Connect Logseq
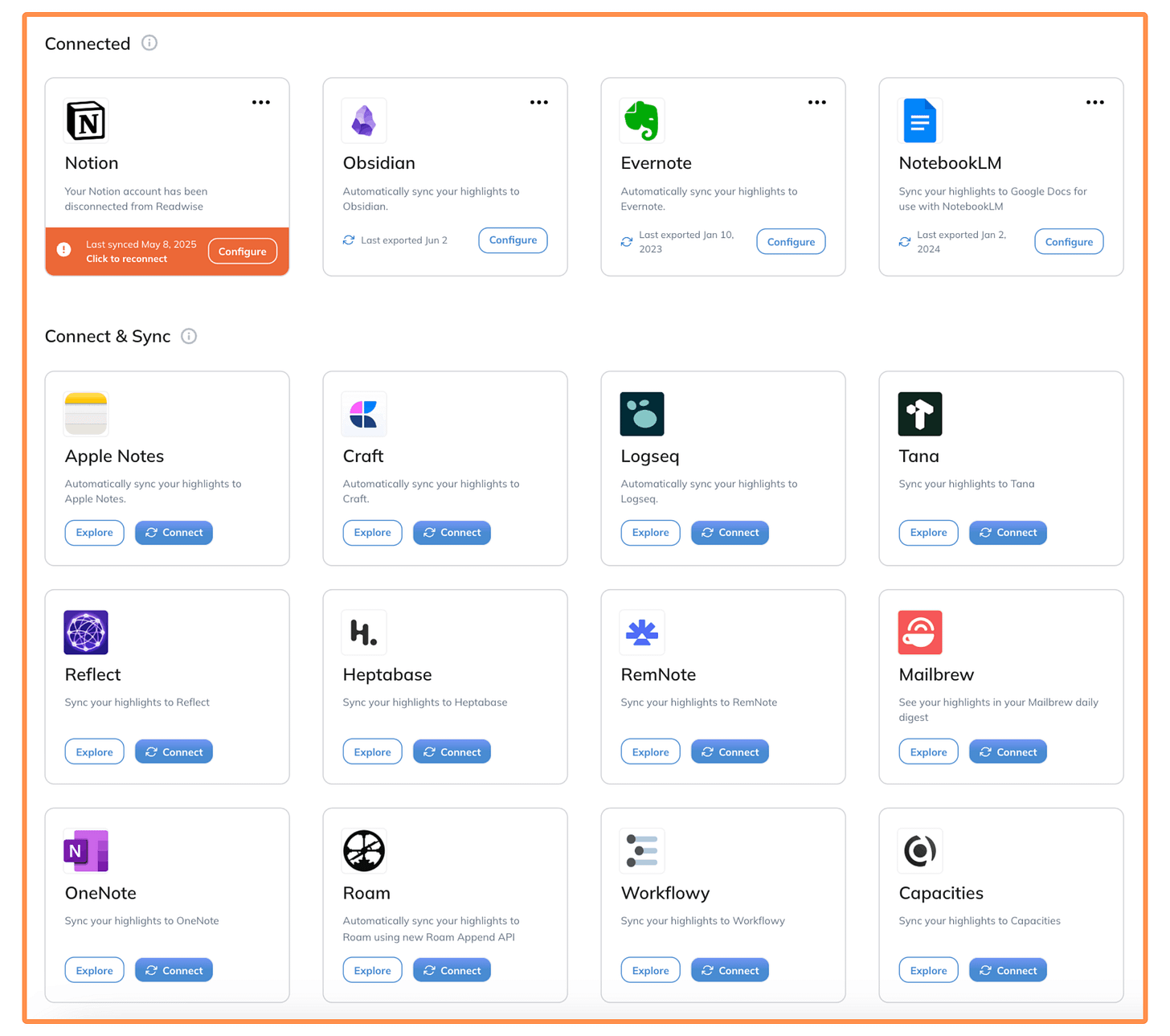 pyautogui.click(x=730, y=533)
